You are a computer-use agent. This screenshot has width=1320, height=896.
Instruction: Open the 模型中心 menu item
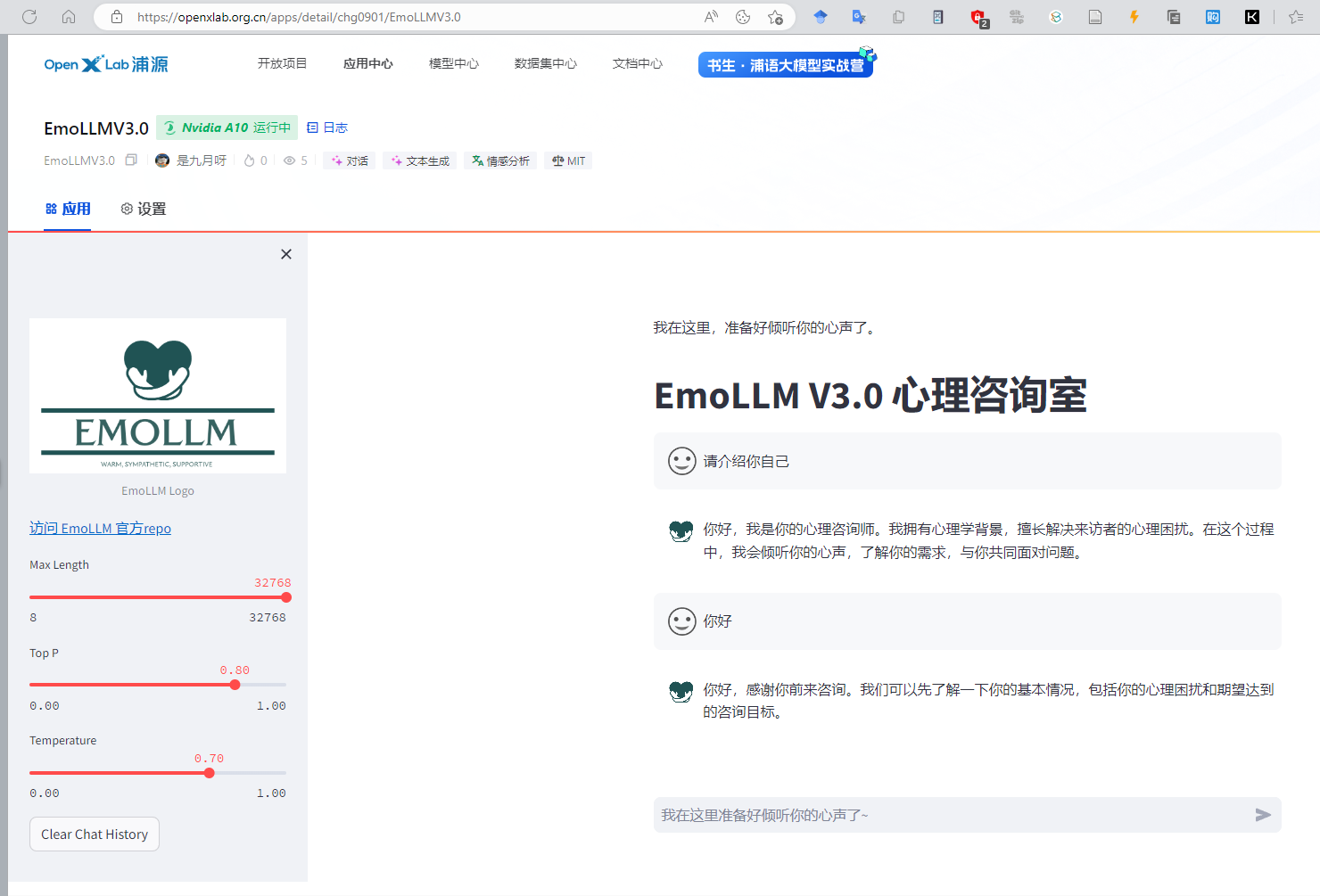453,63
